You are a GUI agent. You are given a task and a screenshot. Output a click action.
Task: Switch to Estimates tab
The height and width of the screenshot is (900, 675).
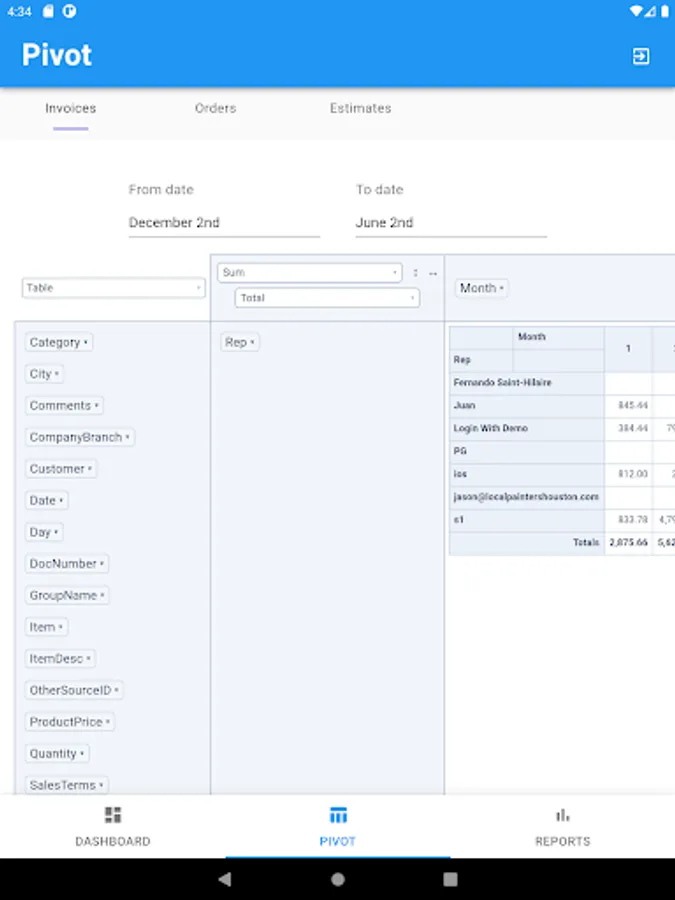coord(360,108)
